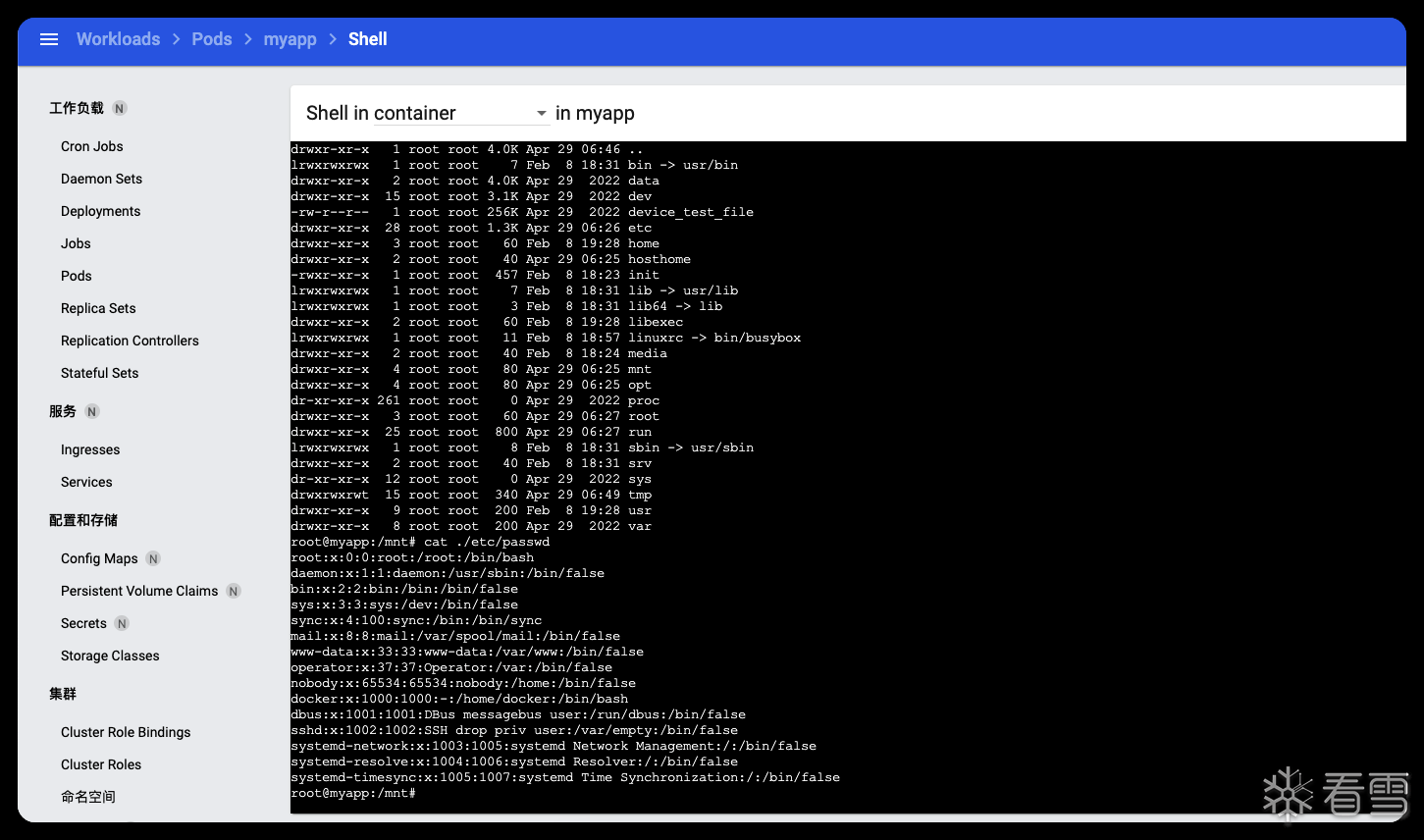Open Cluster Role Bindings in the sidebar

(x=126, y=732)
